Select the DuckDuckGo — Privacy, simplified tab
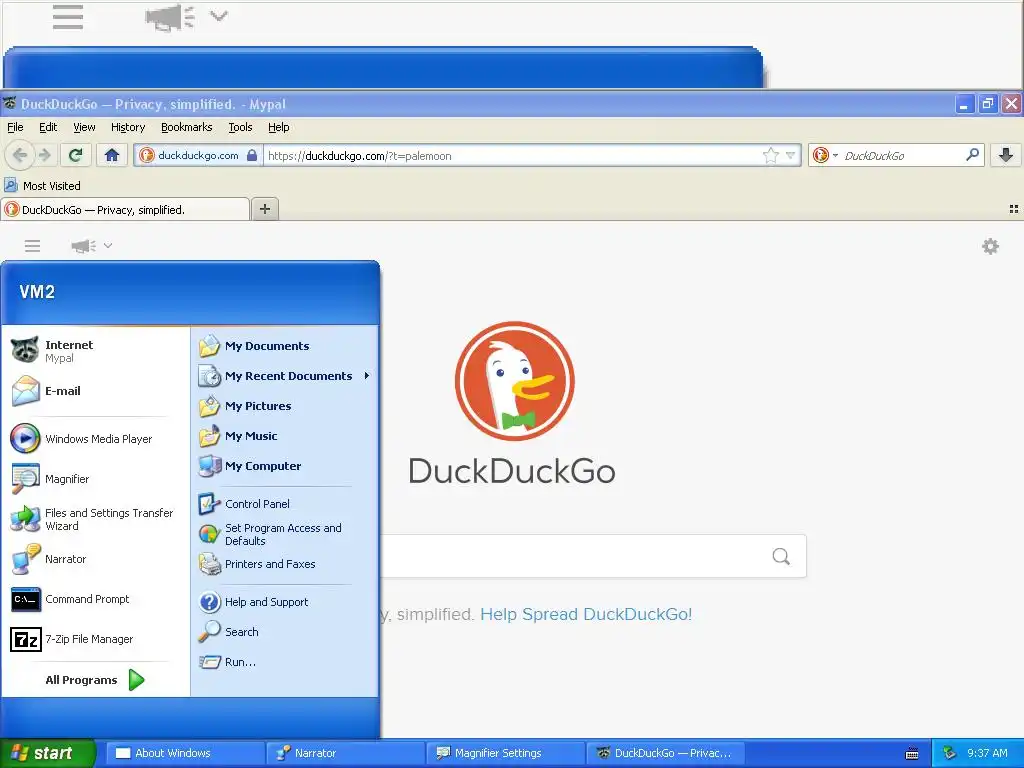The height and width of the screenshot is (768, 1024). click(x=125, y=210)
